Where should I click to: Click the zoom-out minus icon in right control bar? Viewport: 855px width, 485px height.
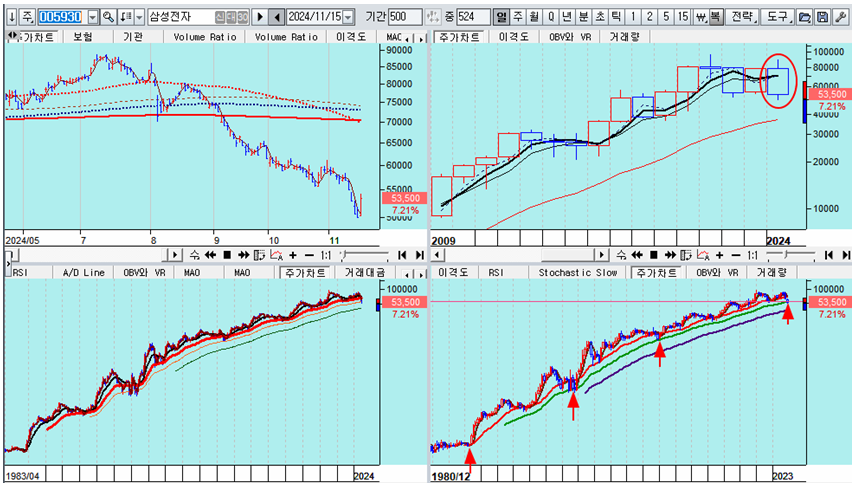736,255
